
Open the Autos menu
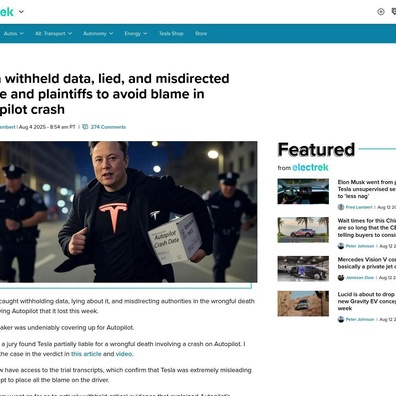pos(10,34)
